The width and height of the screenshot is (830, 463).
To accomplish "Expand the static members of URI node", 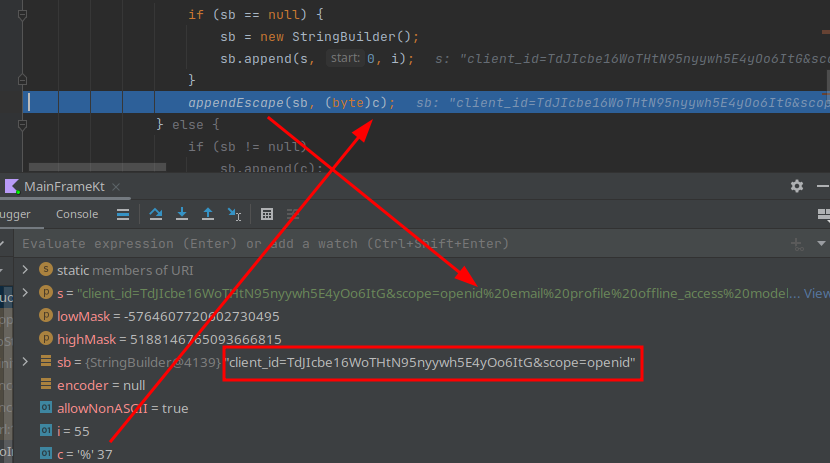I will click(26, 270).
